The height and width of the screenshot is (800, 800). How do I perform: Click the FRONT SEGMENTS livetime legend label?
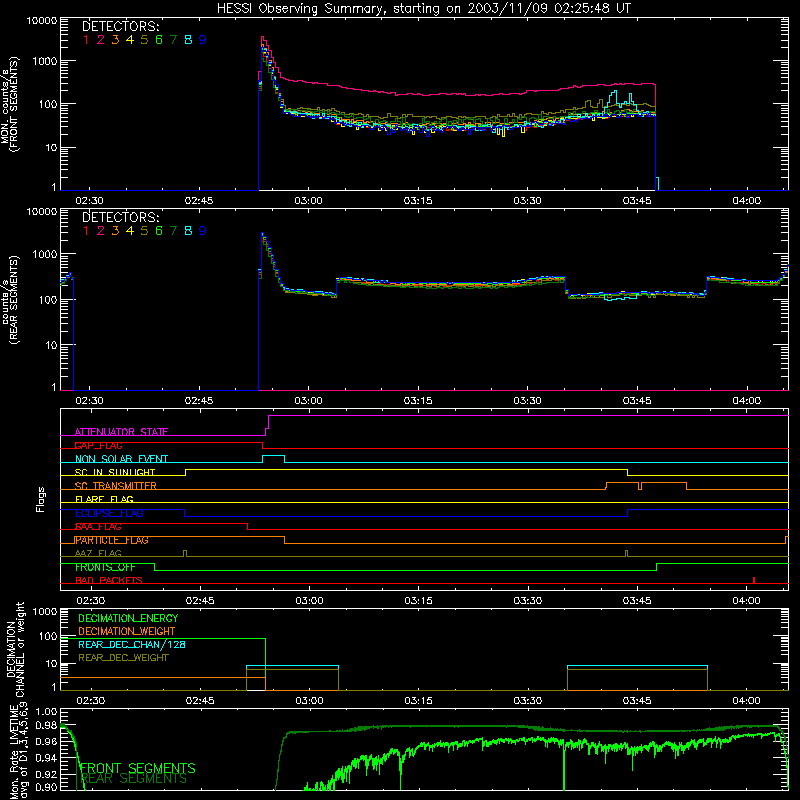pyautogui.click(x=138, y=768)
